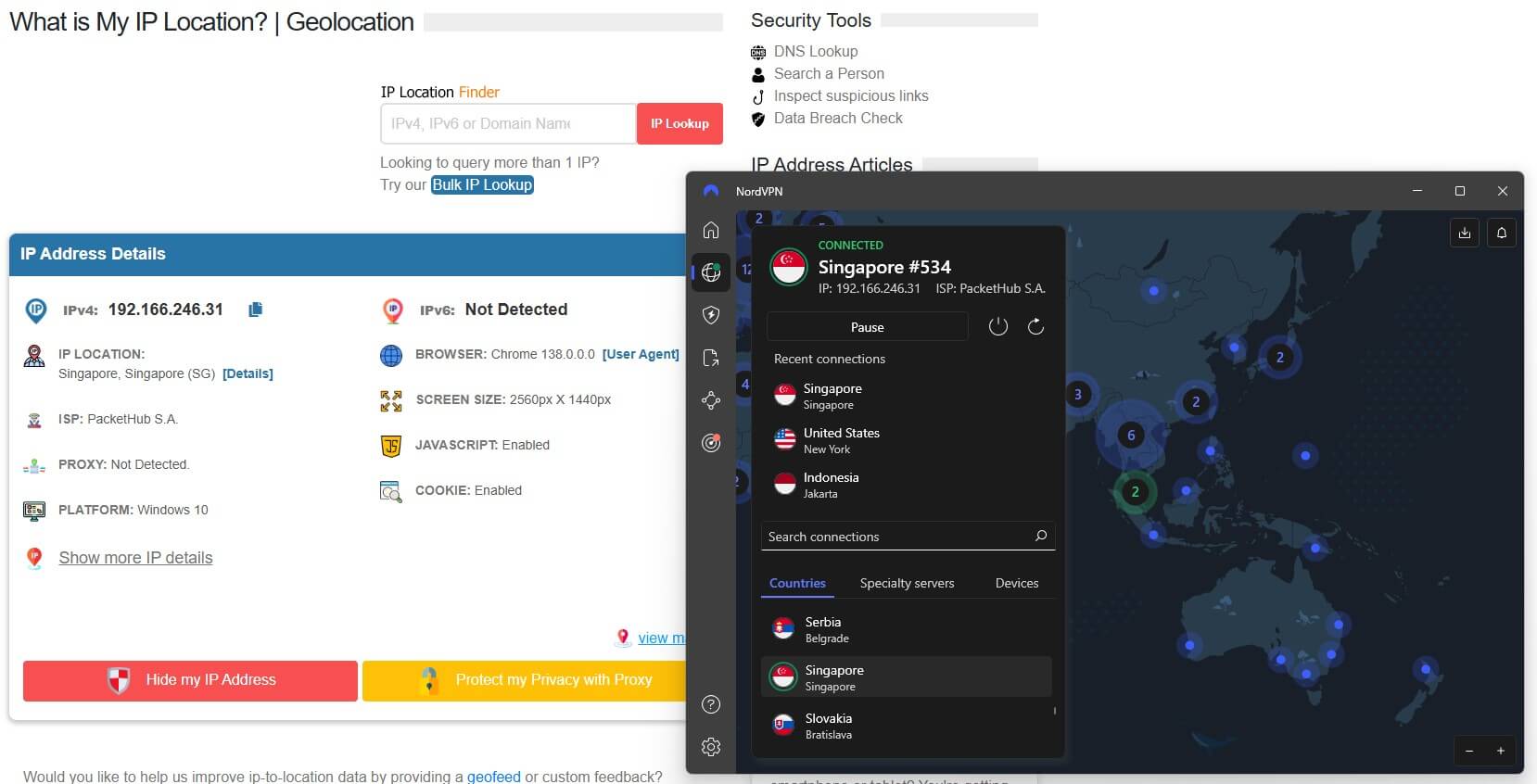Open the [Details] link for IP location
Screen dimensions: 1537x784
coord(248,373)
